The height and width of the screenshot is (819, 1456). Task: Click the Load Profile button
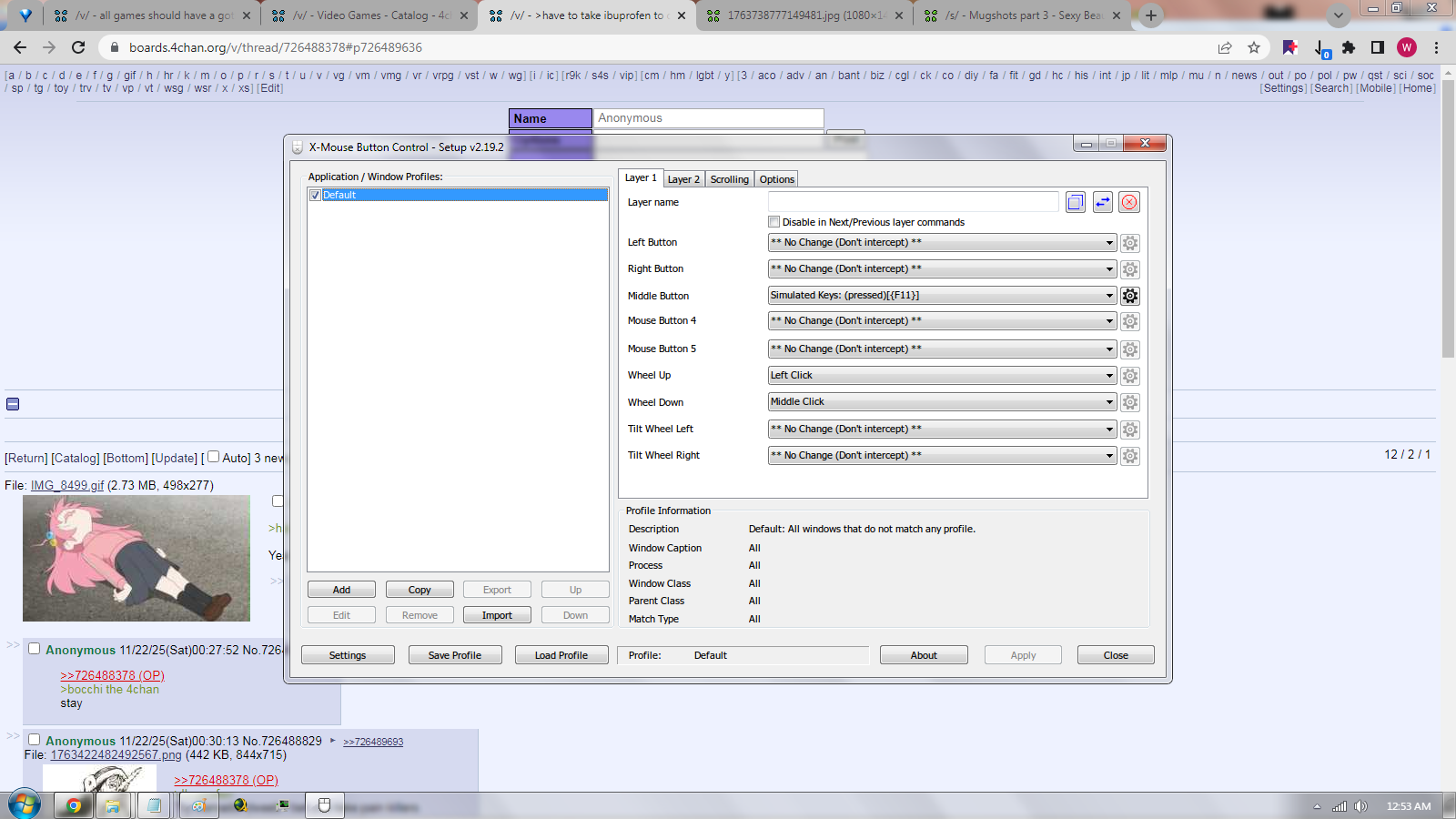561,655
